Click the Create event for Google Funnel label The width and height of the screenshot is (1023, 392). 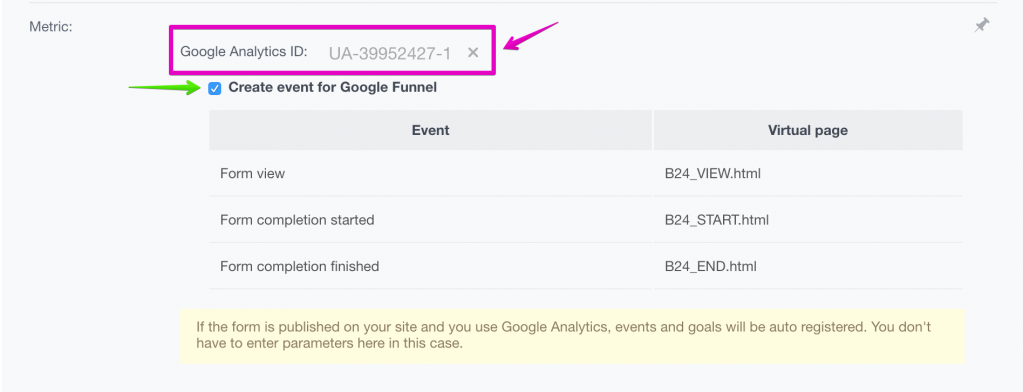332,87
